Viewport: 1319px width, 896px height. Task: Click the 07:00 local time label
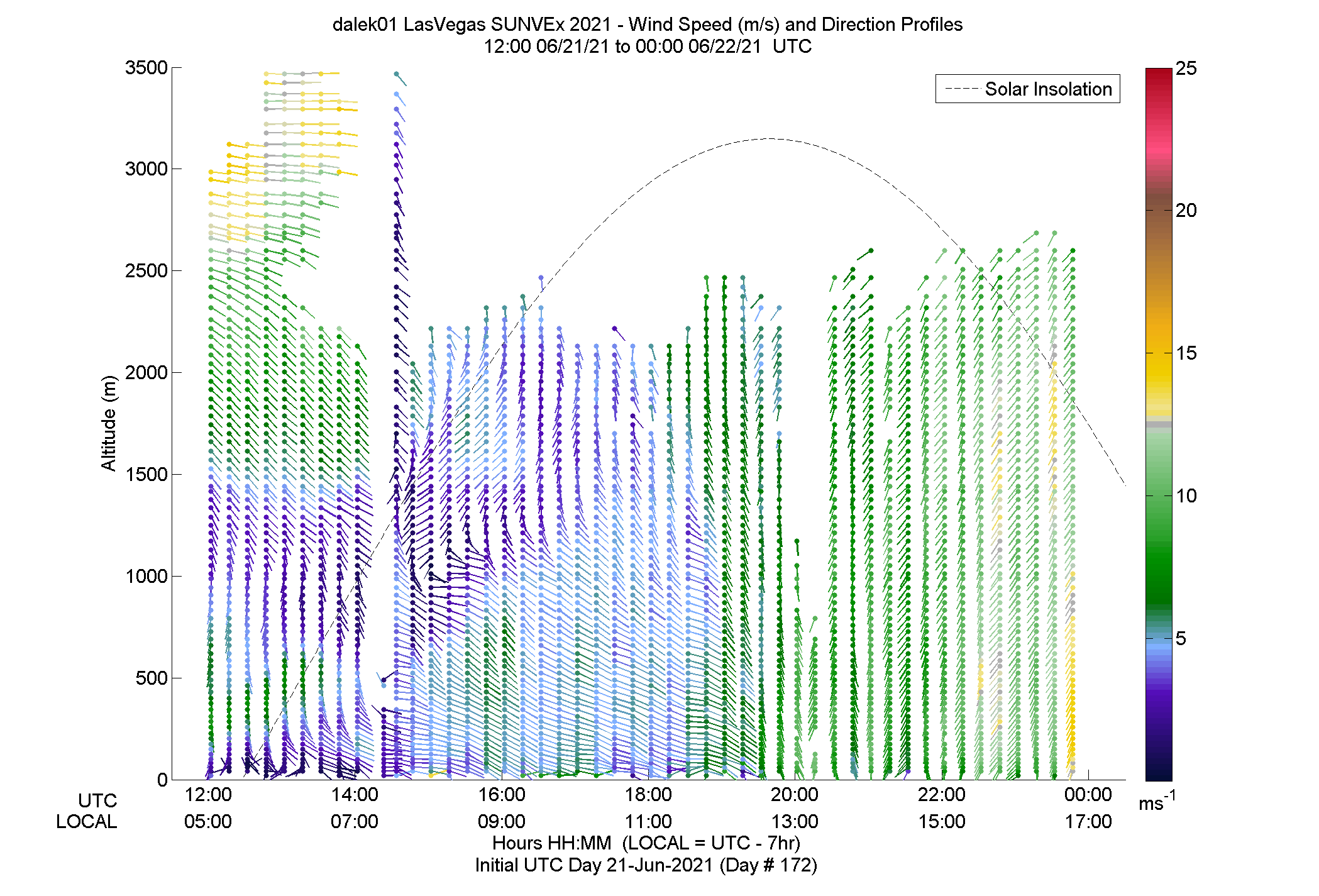click(355, 821)
